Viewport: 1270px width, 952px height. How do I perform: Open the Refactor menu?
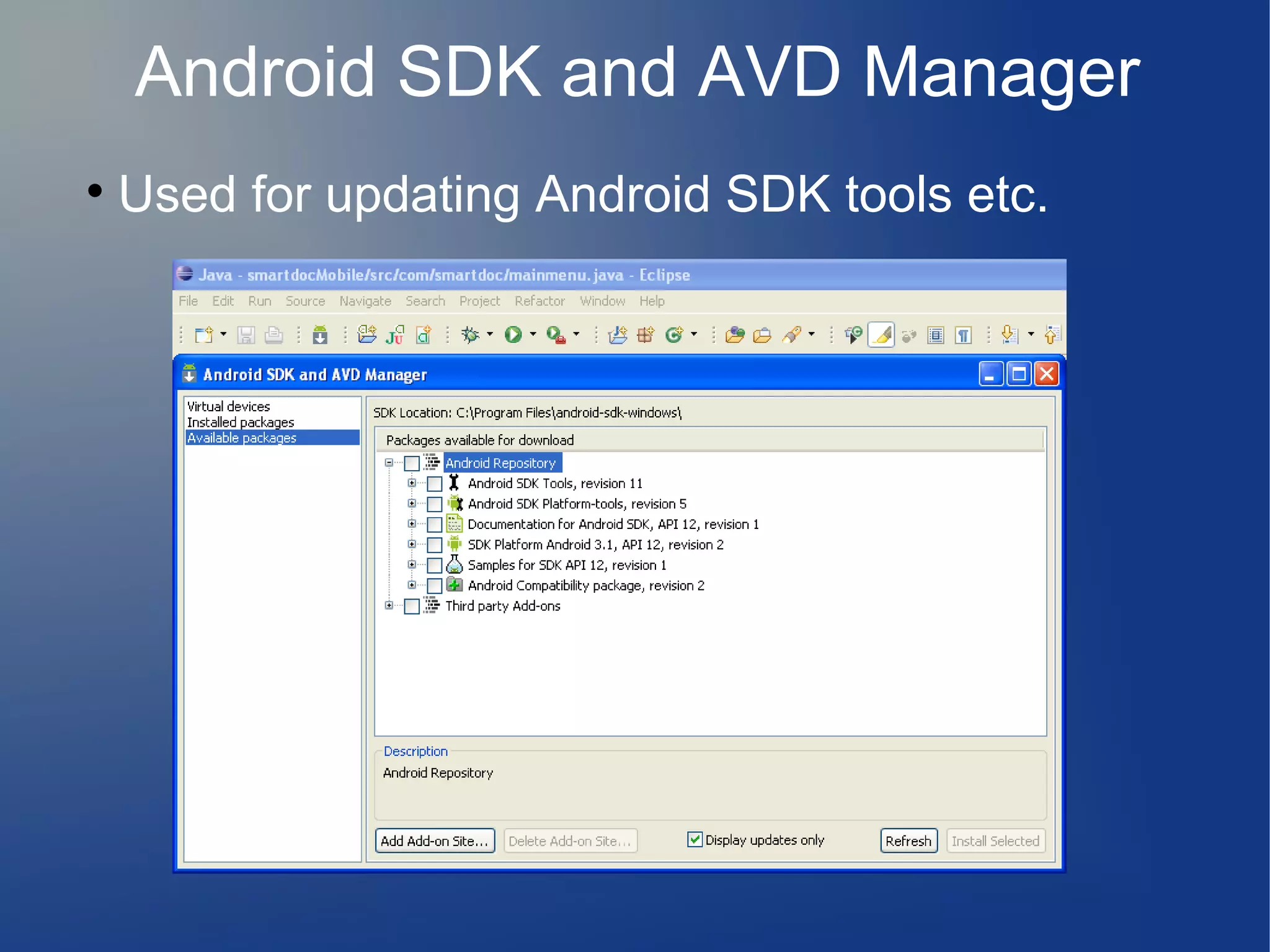540,301
